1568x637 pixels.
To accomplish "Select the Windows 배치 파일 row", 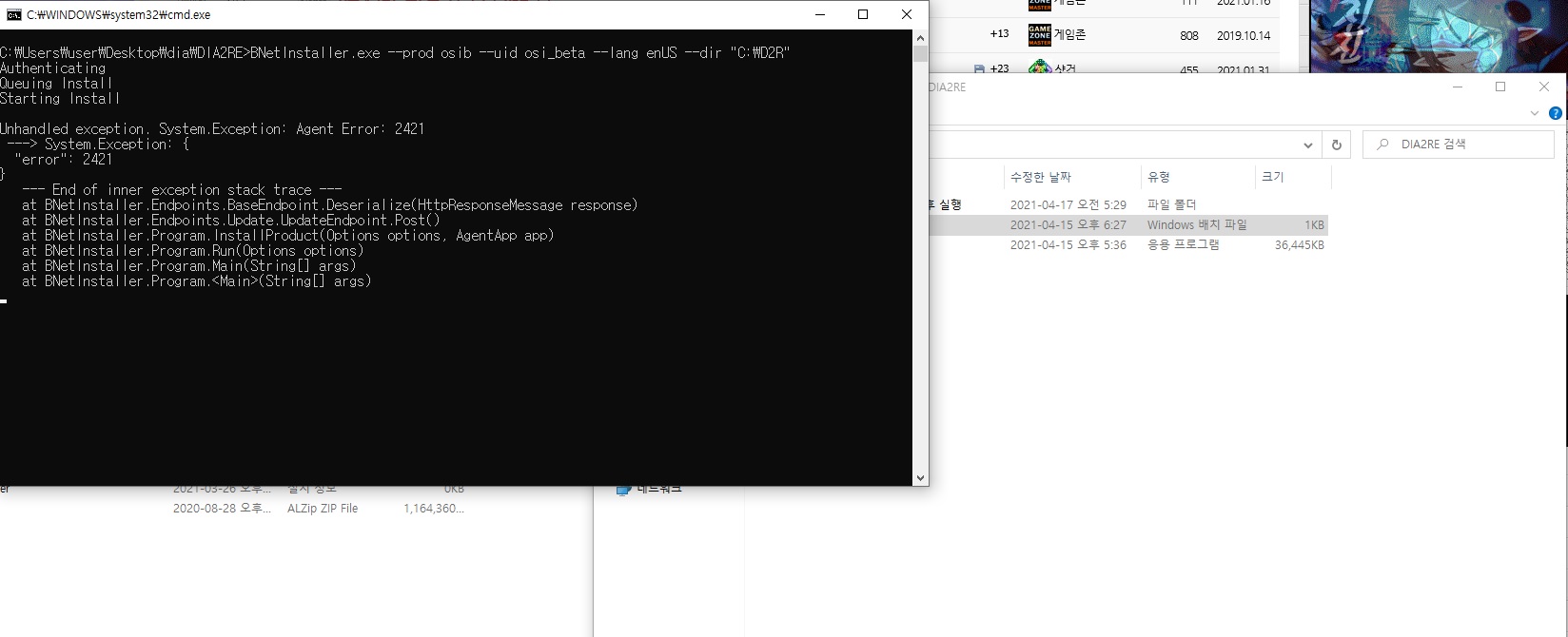I will (x=1196, y=225).
